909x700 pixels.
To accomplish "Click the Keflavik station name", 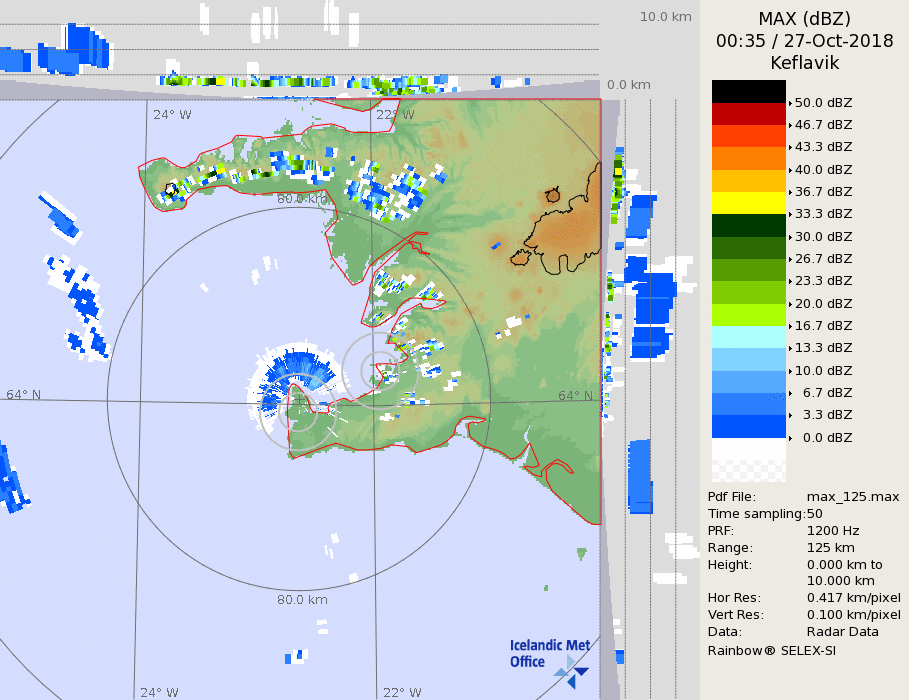I will point(804,63).
